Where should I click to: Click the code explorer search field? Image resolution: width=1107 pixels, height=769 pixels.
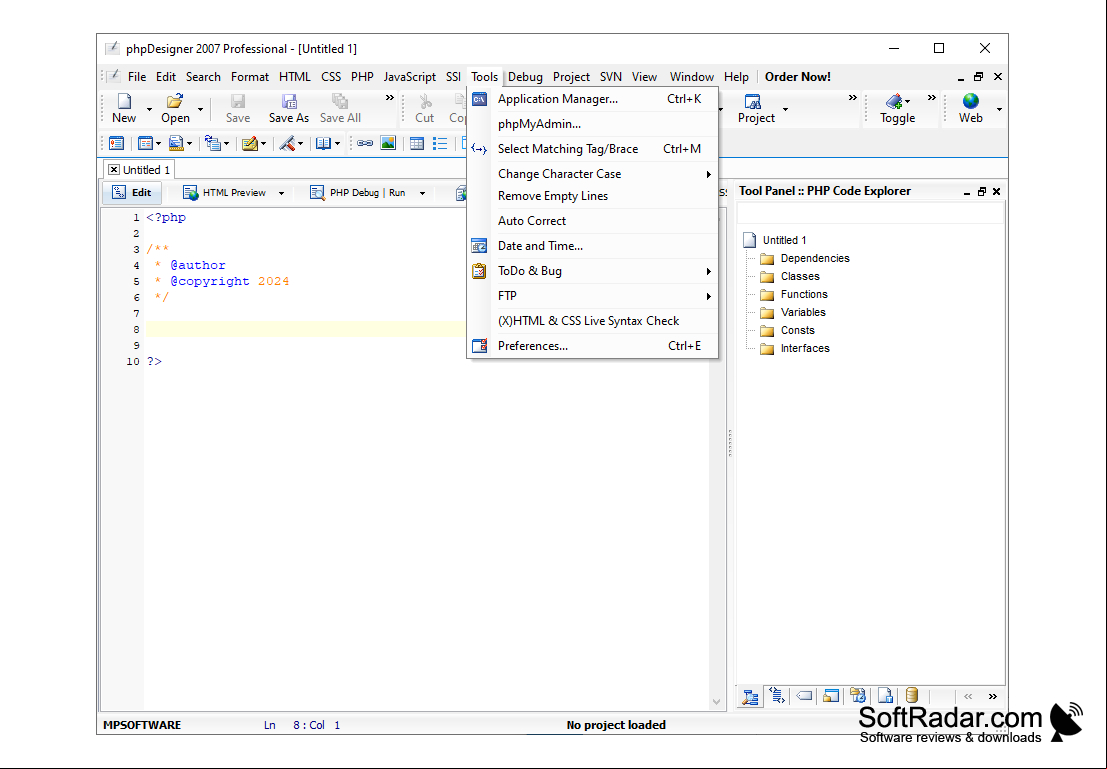[870, 213]
